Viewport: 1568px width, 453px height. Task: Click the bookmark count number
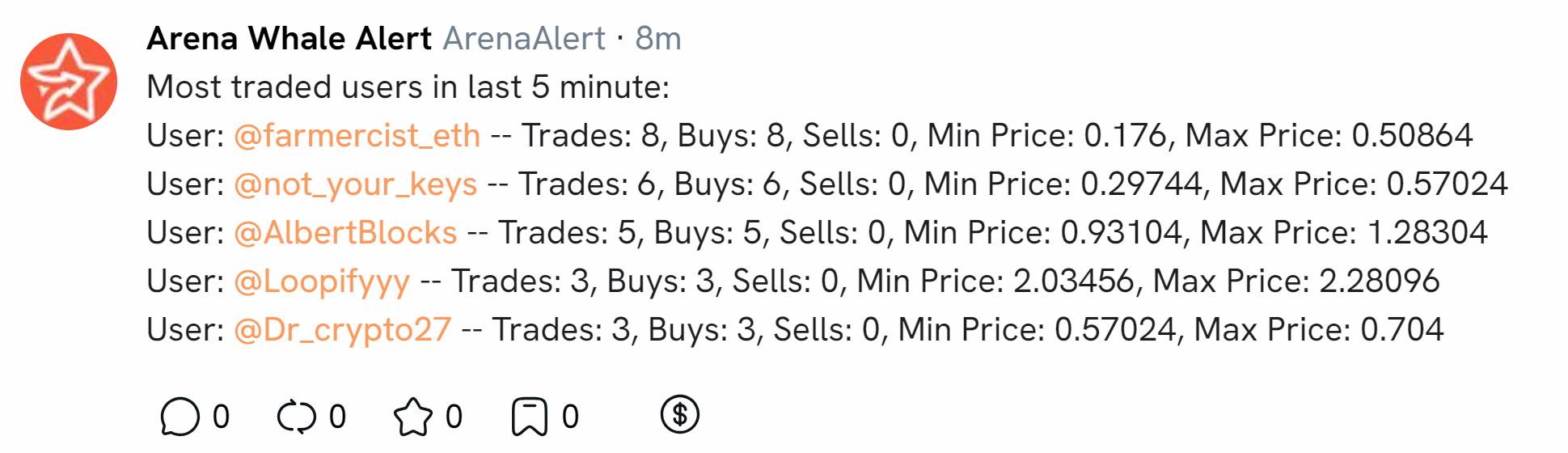click(x=570, y=417)
